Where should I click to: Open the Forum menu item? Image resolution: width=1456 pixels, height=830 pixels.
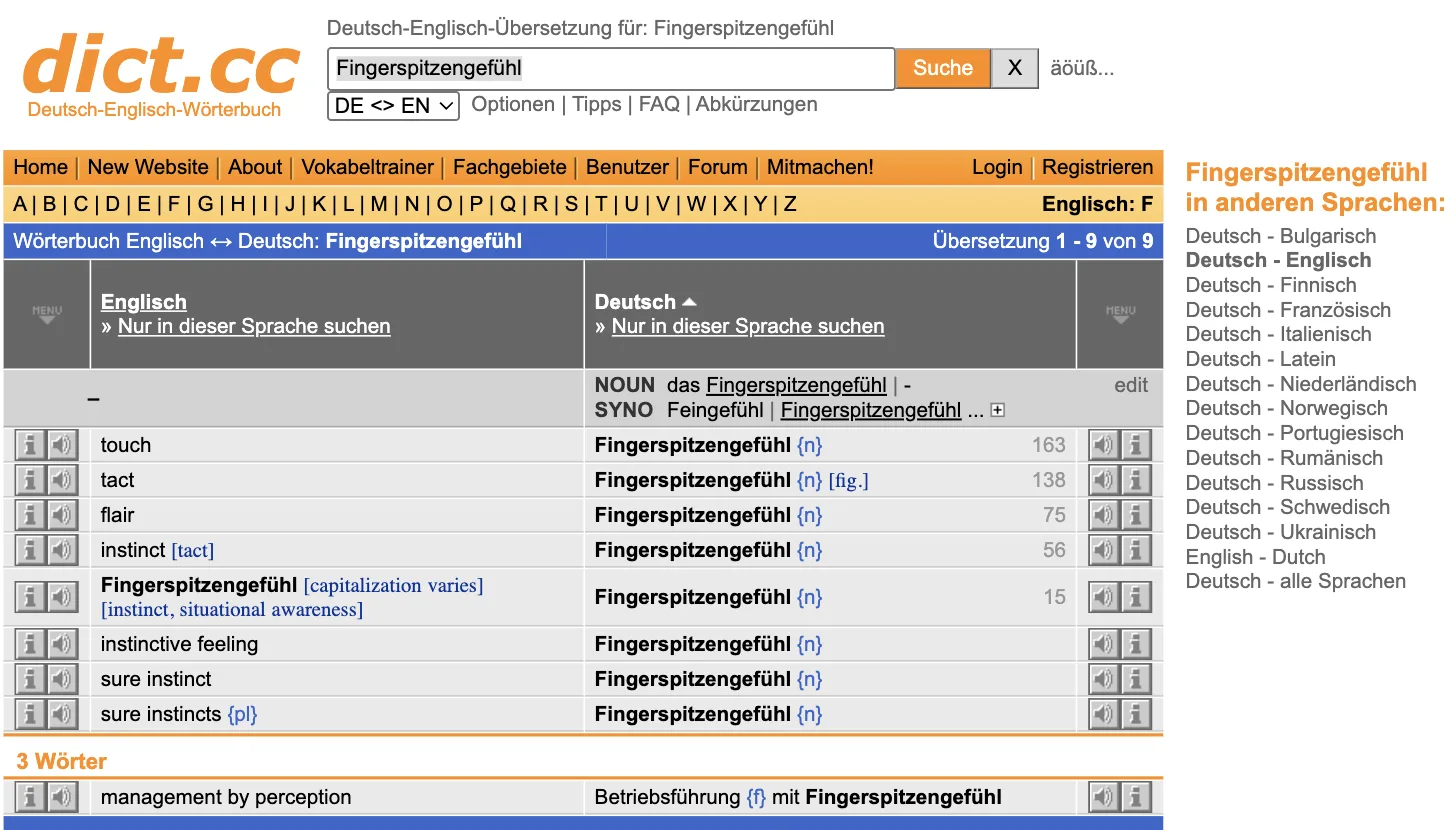(x=718, y=167)
